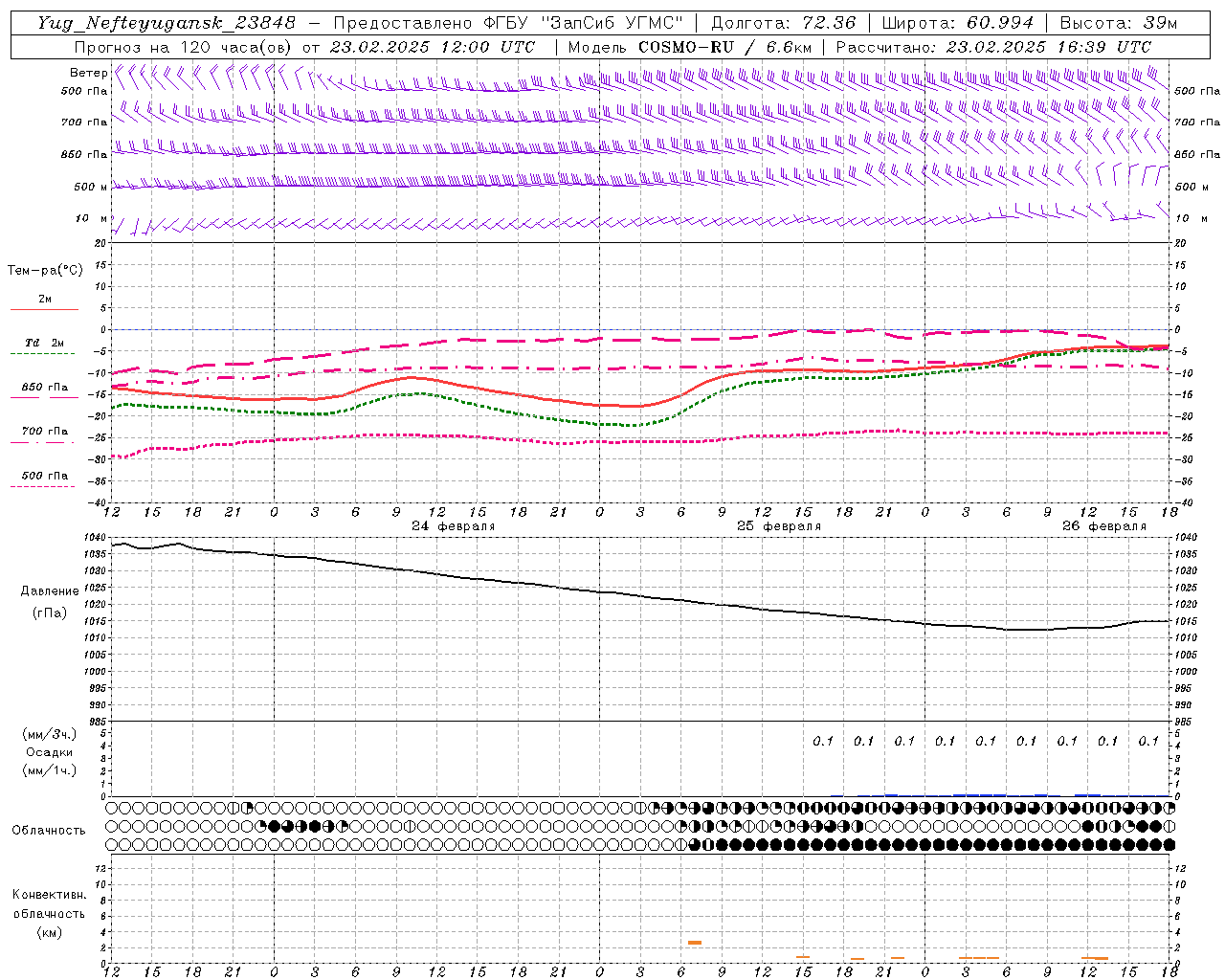Click the 'Предоставлено ФГБУ "ЗапСиб УГМС"' provider text
The image size is (1225, 980).
[508, 23]
